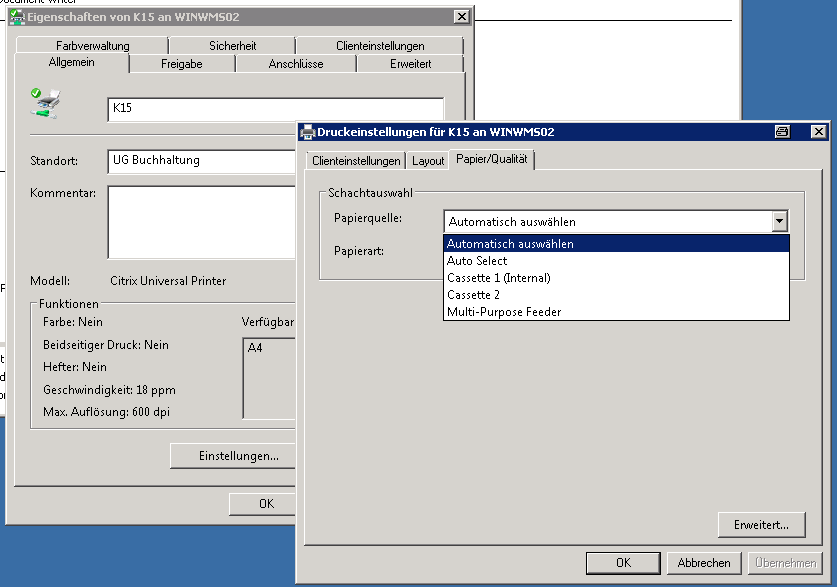The height and width of the screenshot is (587, 837).
Task: Open the Sicherheit tab
Action: point(232,46)
